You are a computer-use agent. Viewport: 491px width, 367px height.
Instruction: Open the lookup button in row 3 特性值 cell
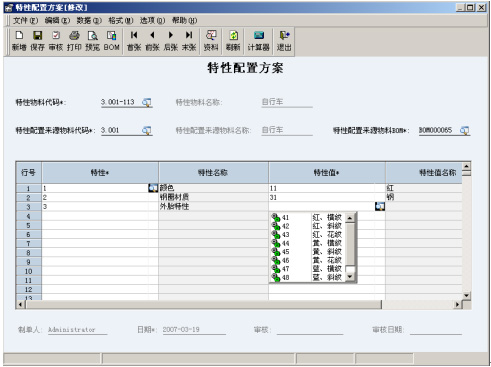point(380,207)
